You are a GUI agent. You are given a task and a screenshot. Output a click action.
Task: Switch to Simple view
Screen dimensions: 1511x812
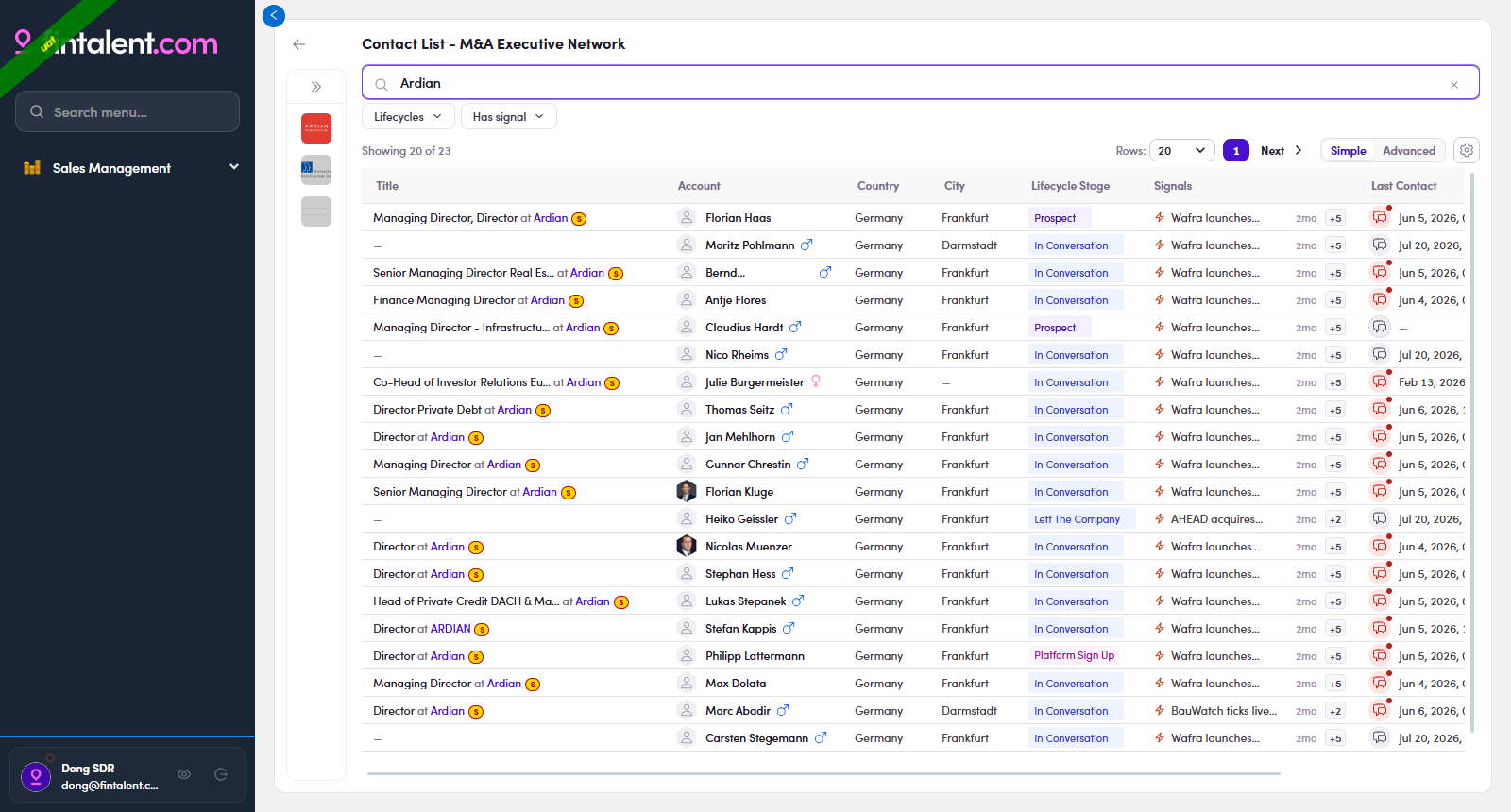[x=1348, y=151]
